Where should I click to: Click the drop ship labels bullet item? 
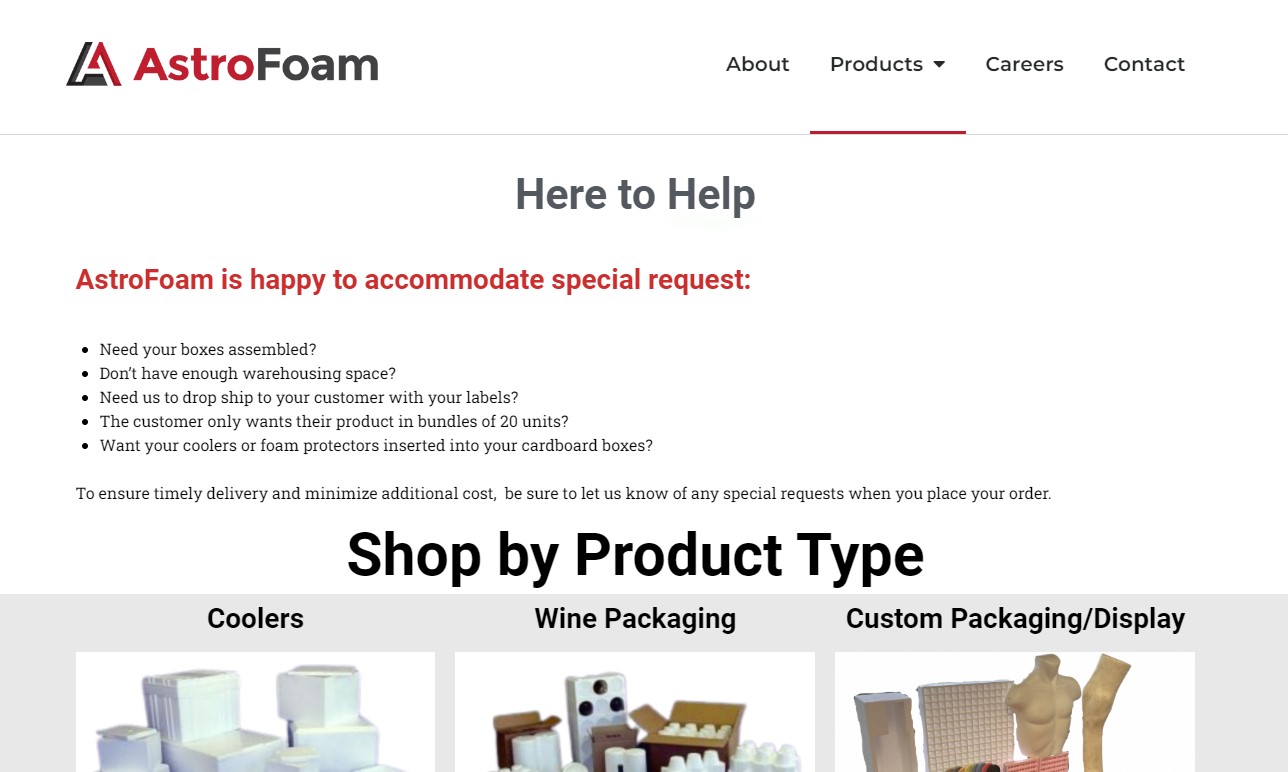(x=309, y=397)
